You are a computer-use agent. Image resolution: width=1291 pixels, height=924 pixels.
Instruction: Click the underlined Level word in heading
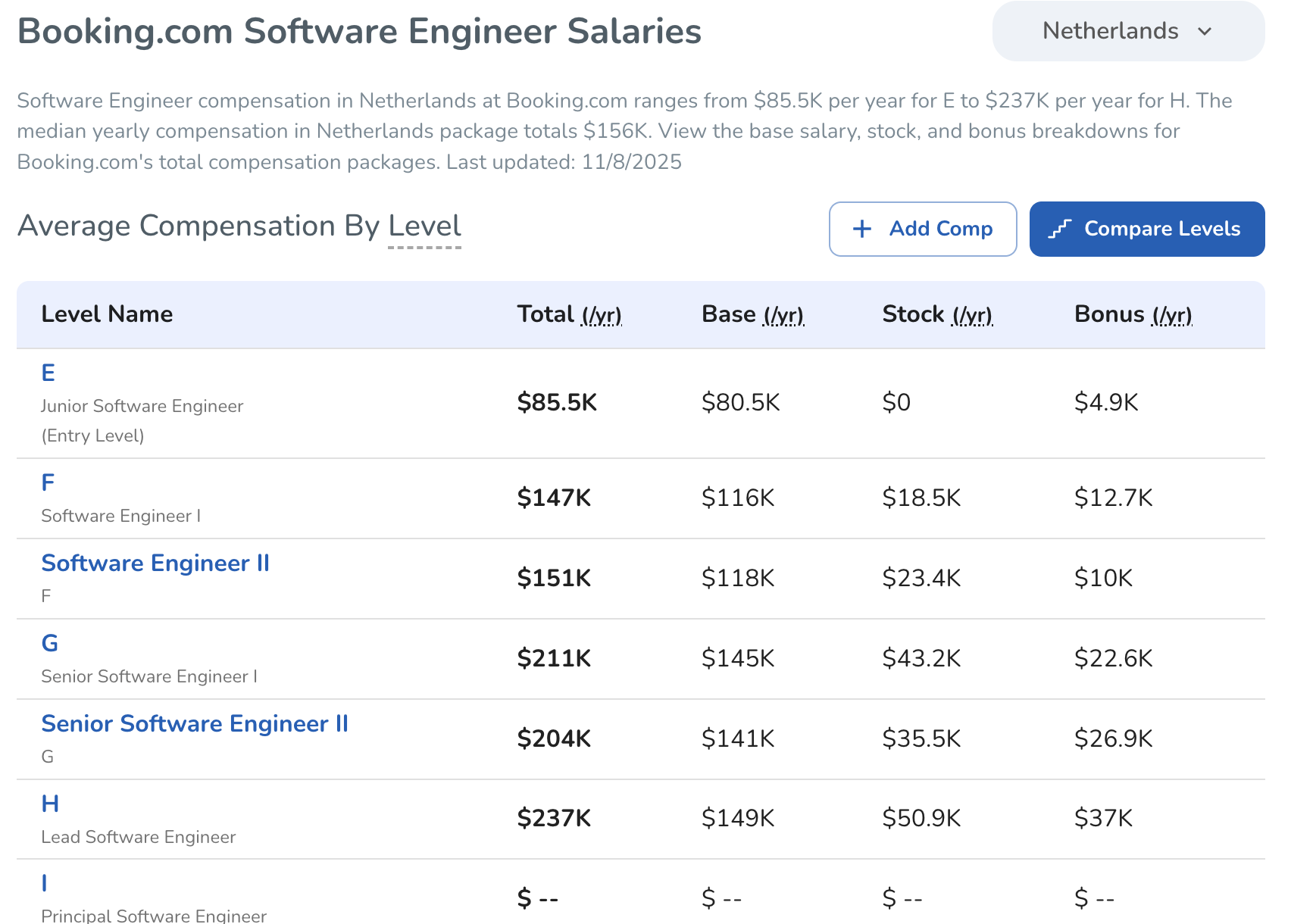pos(424,226)
